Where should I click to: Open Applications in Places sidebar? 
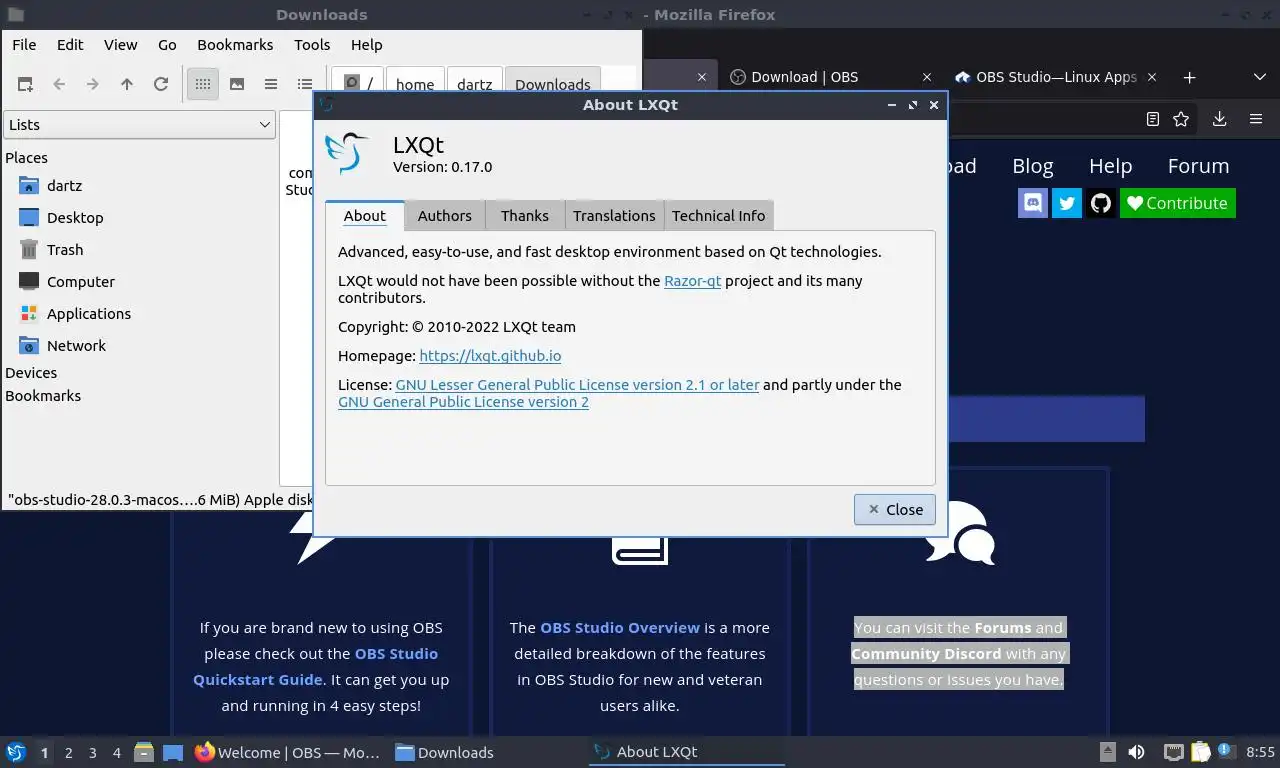point(88,314)
